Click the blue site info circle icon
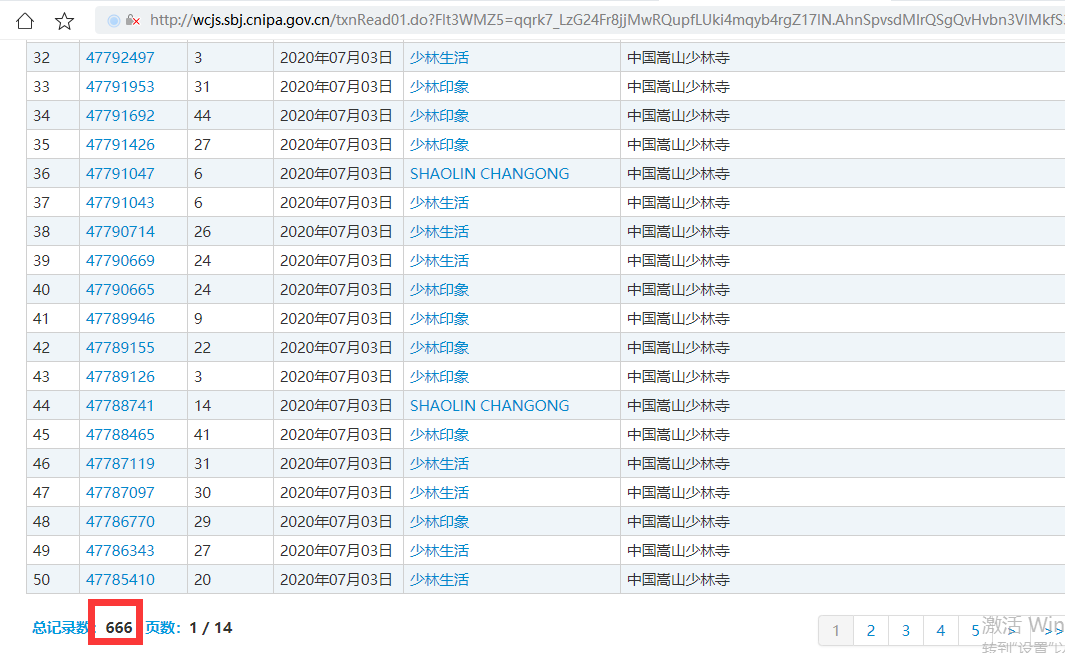Image resolution: width=1065 pixels, height=653 pixels. click(x=113, y=20)
